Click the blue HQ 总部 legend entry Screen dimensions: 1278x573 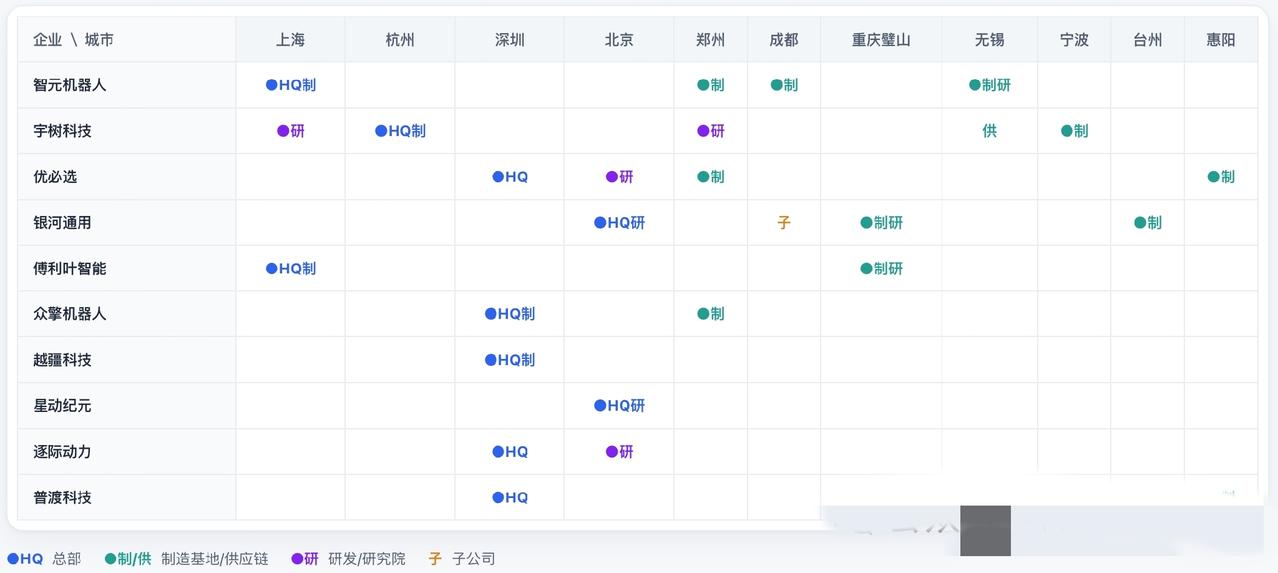44,559
